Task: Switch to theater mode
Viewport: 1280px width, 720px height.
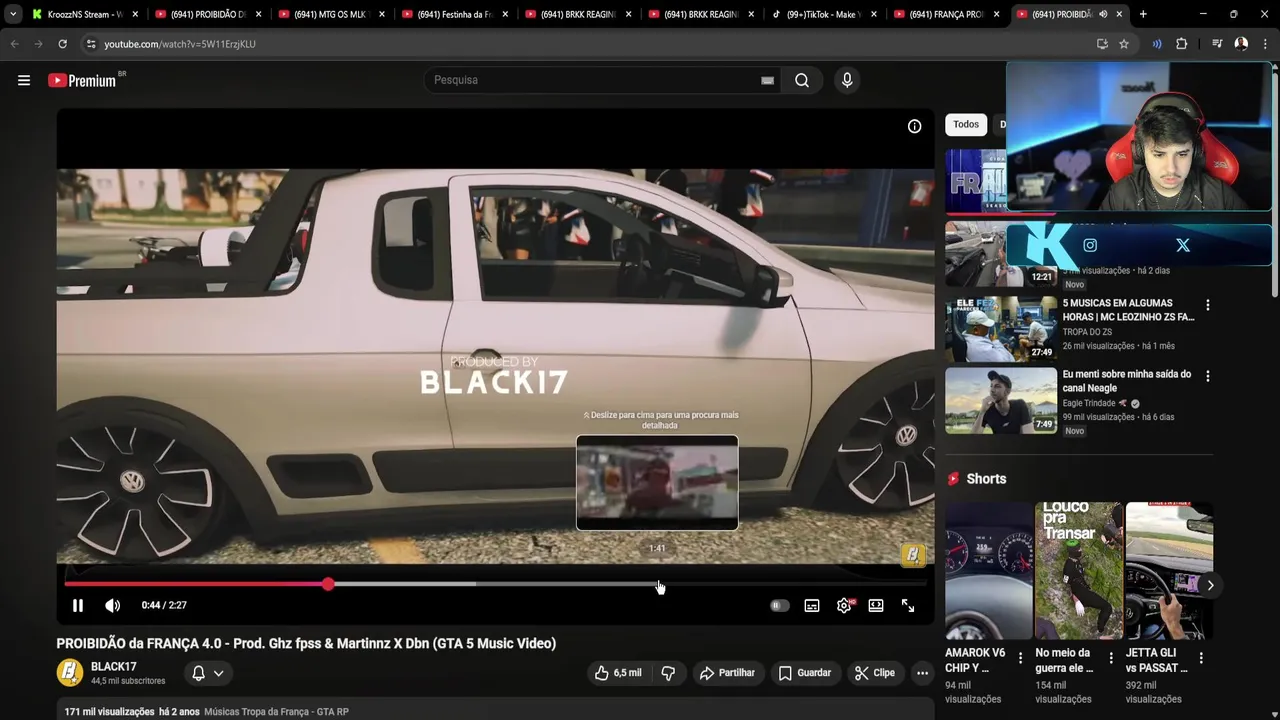Action: pos(876,605)
